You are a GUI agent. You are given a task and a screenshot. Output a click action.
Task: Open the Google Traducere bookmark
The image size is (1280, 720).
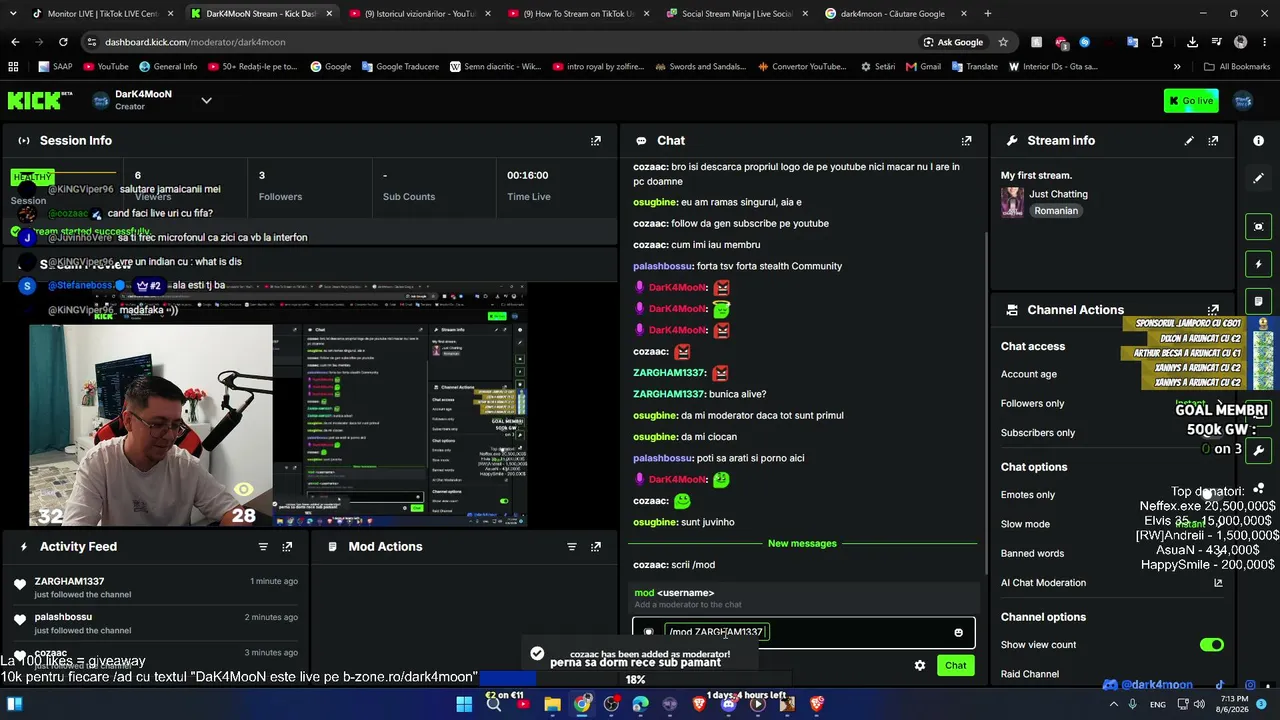400,66
